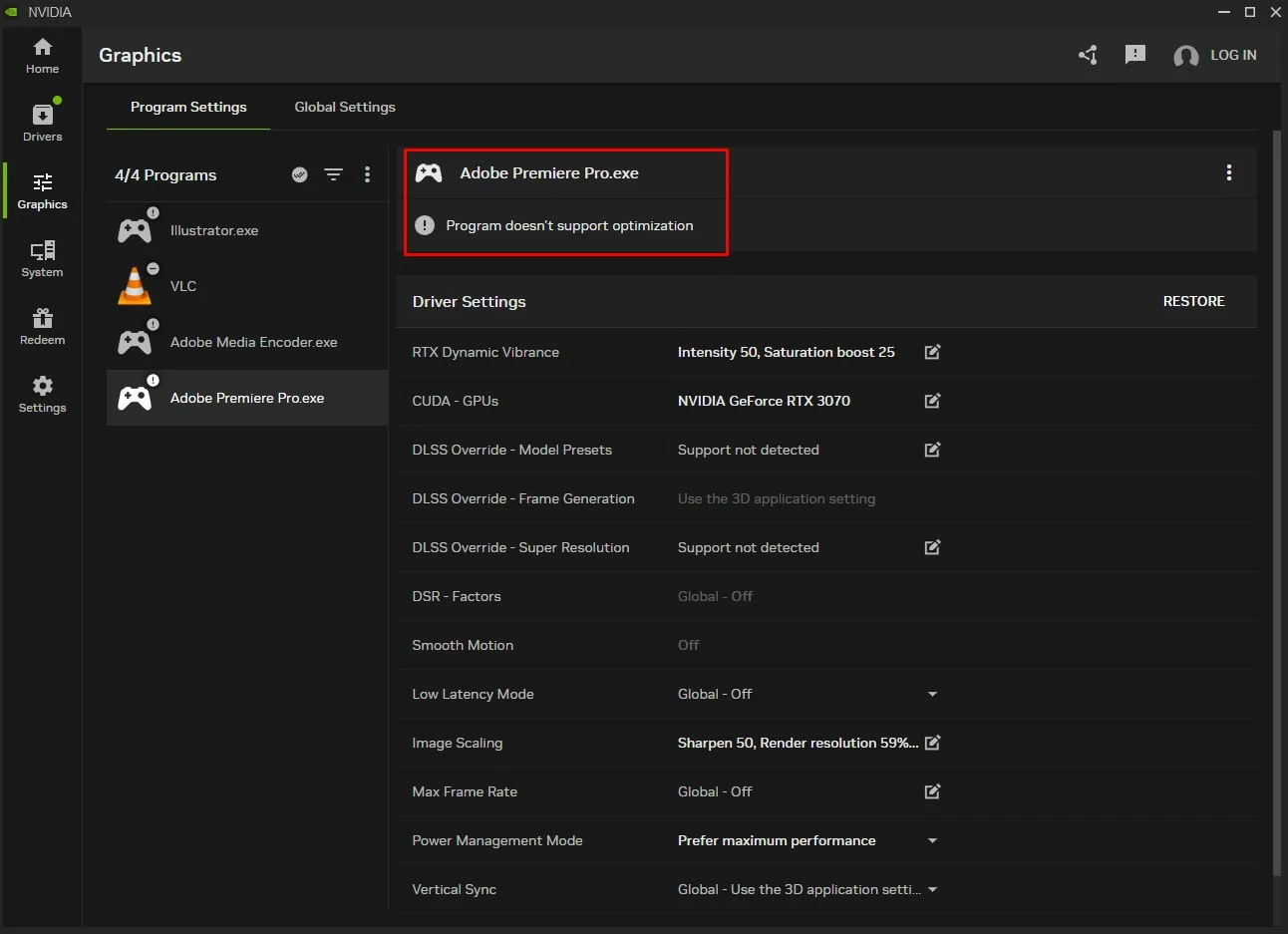Click the Illustrator.exe gamepad icon
Viewport: 1288px width, 934px height.
135,231
